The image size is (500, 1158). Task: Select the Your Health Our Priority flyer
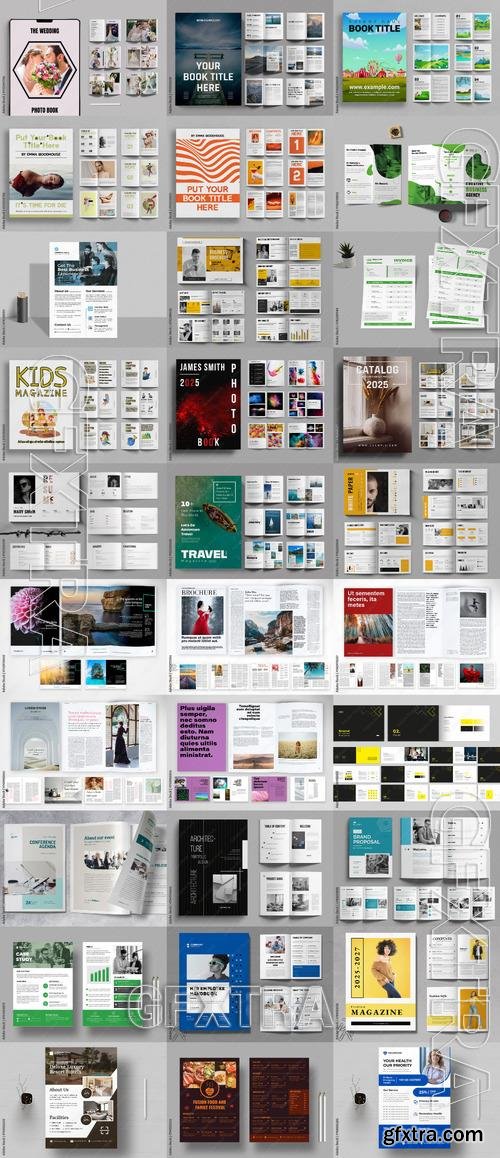[414, 1096]
